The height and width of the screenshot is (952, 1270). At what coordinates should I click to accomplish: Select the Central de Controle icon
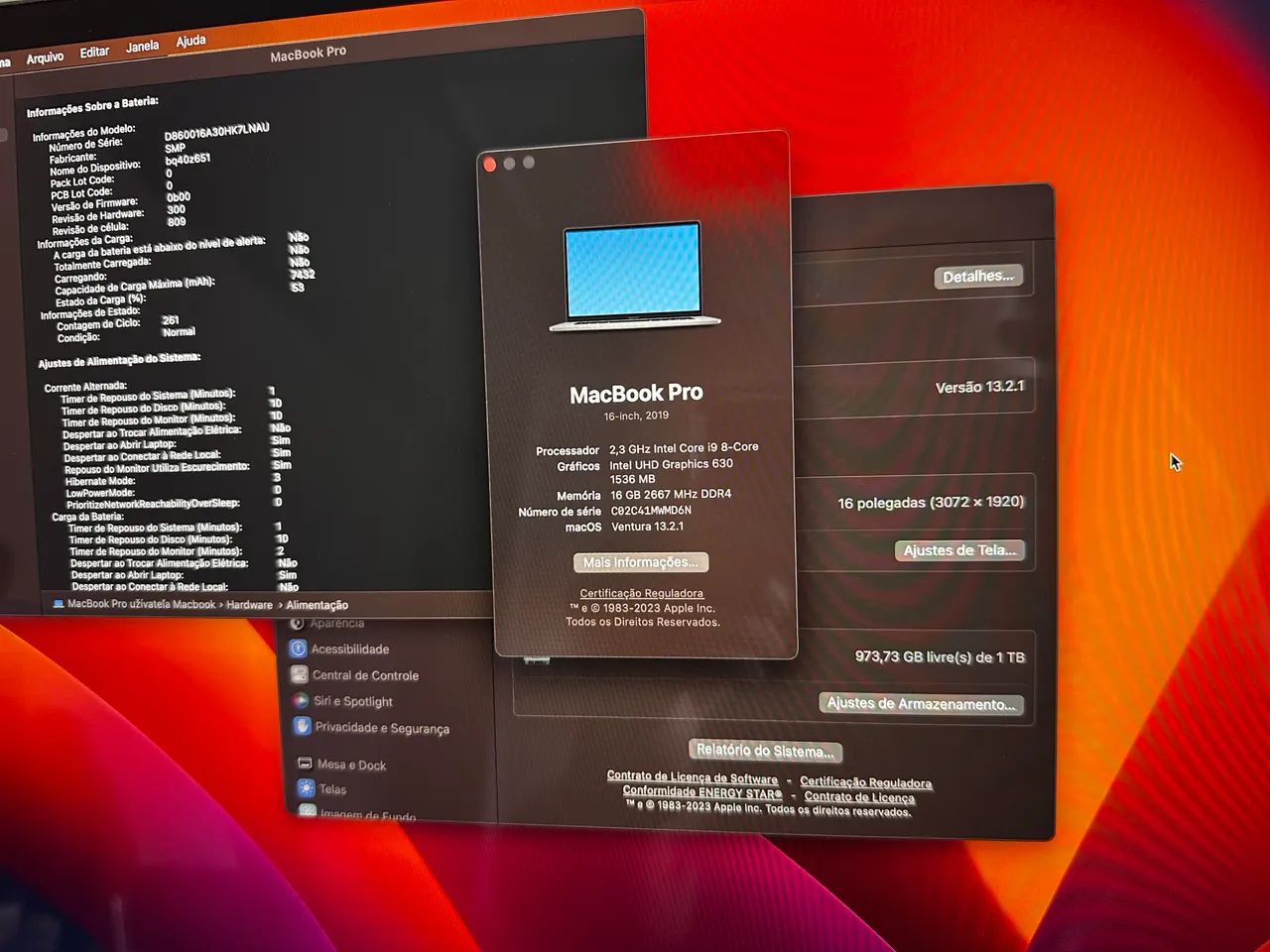coord(300,675)
